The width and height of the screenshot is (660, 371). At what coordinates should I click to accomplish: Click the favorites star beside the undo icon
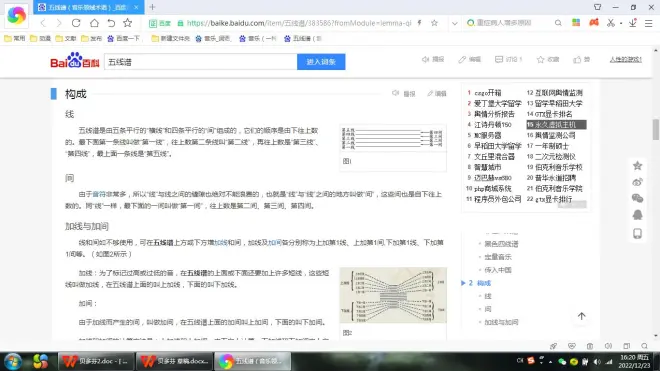pyautogui.click(x=128, y=23)
